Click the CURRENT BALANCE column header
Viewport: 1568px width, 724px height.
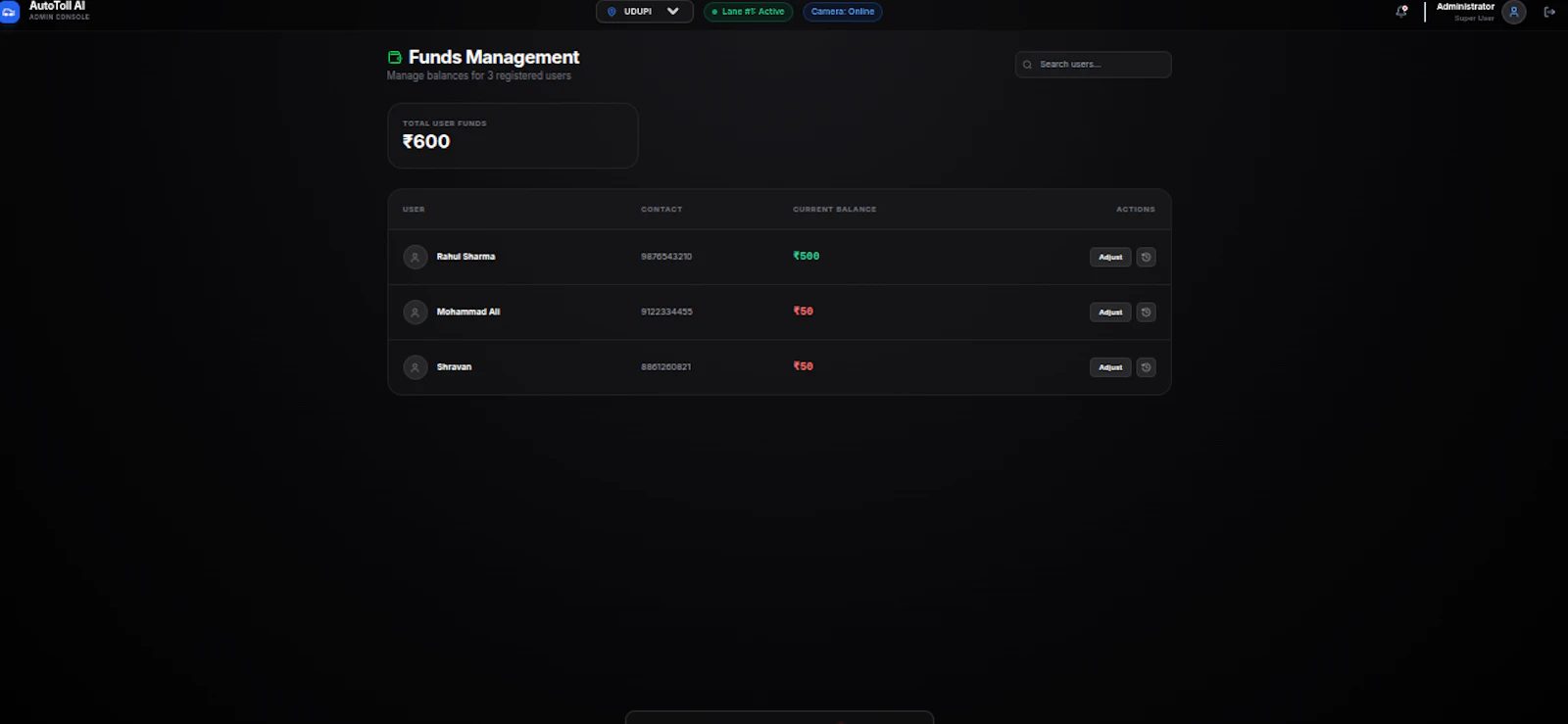(x=835, y=209)
